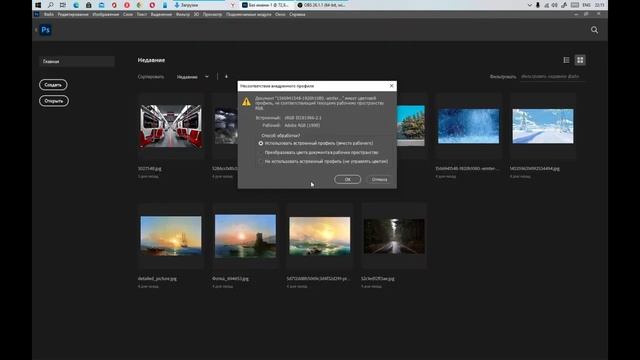Image resolution: width=640 pixels, height=360 pixels.
Task: Switch recent files to grid view
Action: coord(580,60)
